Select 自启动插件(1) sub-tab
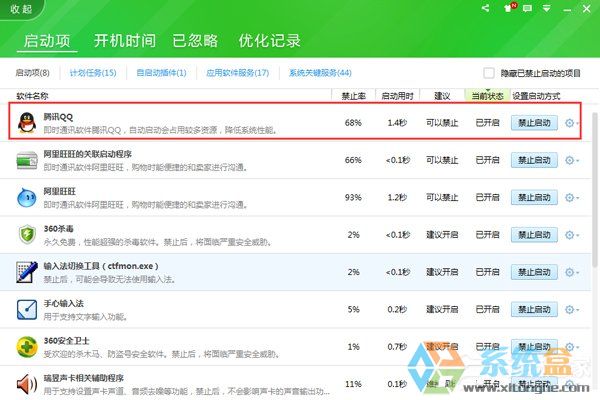600x400 pixels. click(x=161, y=73)
